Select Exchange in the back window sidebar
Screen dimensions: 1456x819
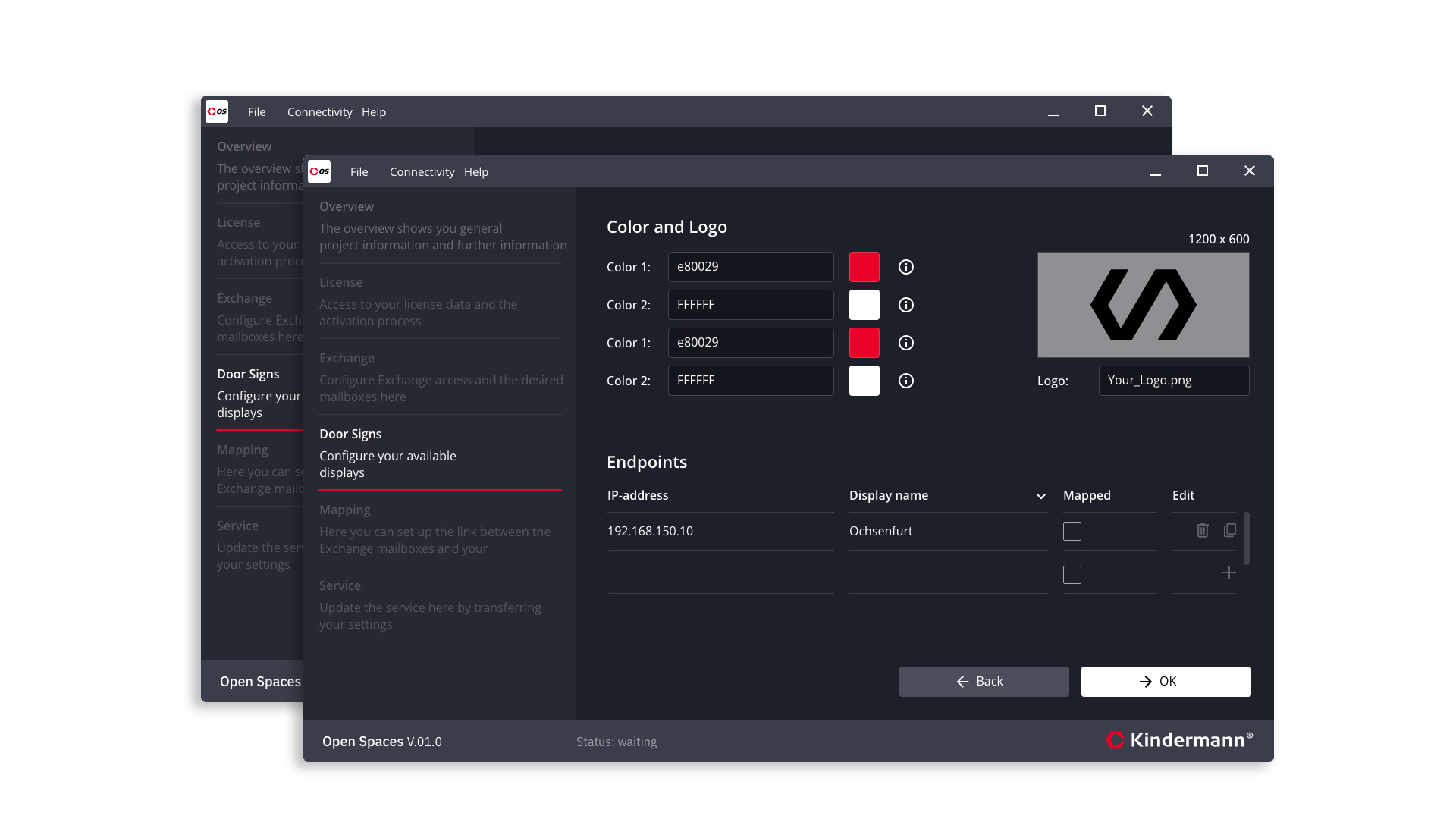click(259, 318)
